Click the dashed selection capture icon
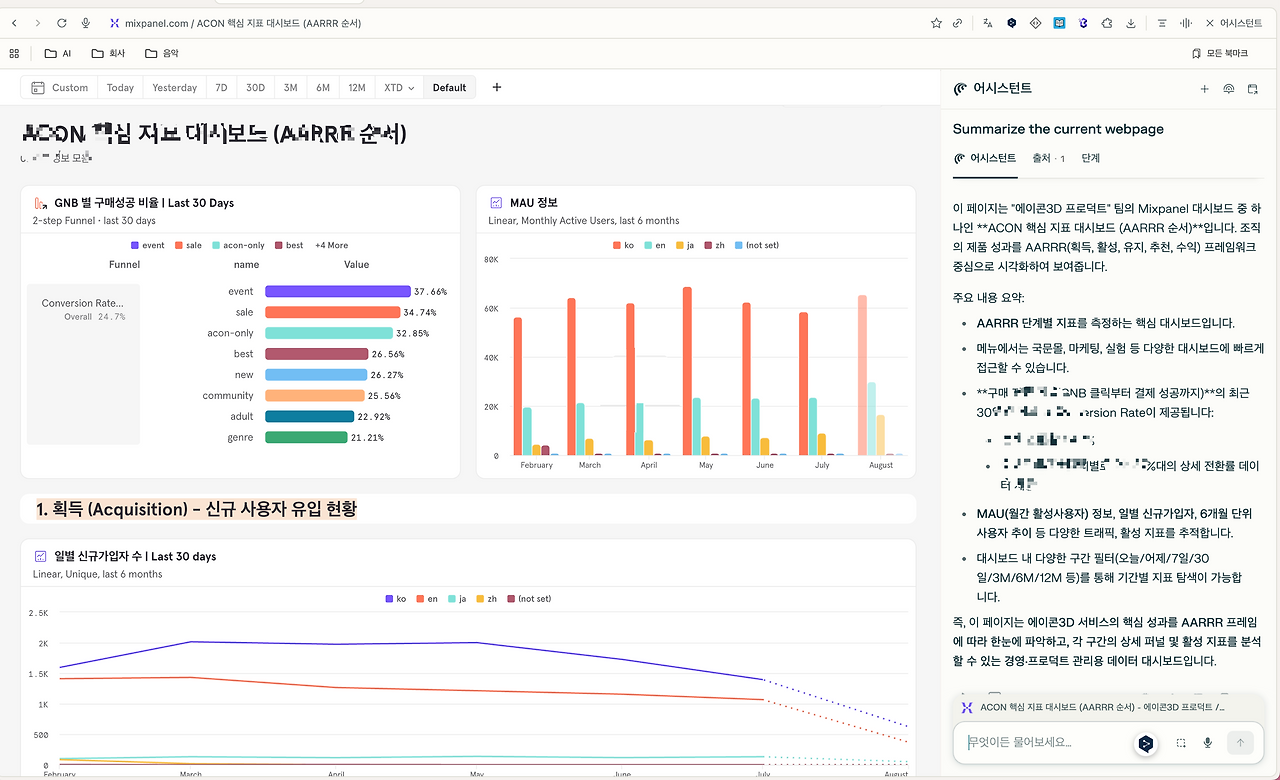Screen dimensions: 1280x780 (1181, 743)
